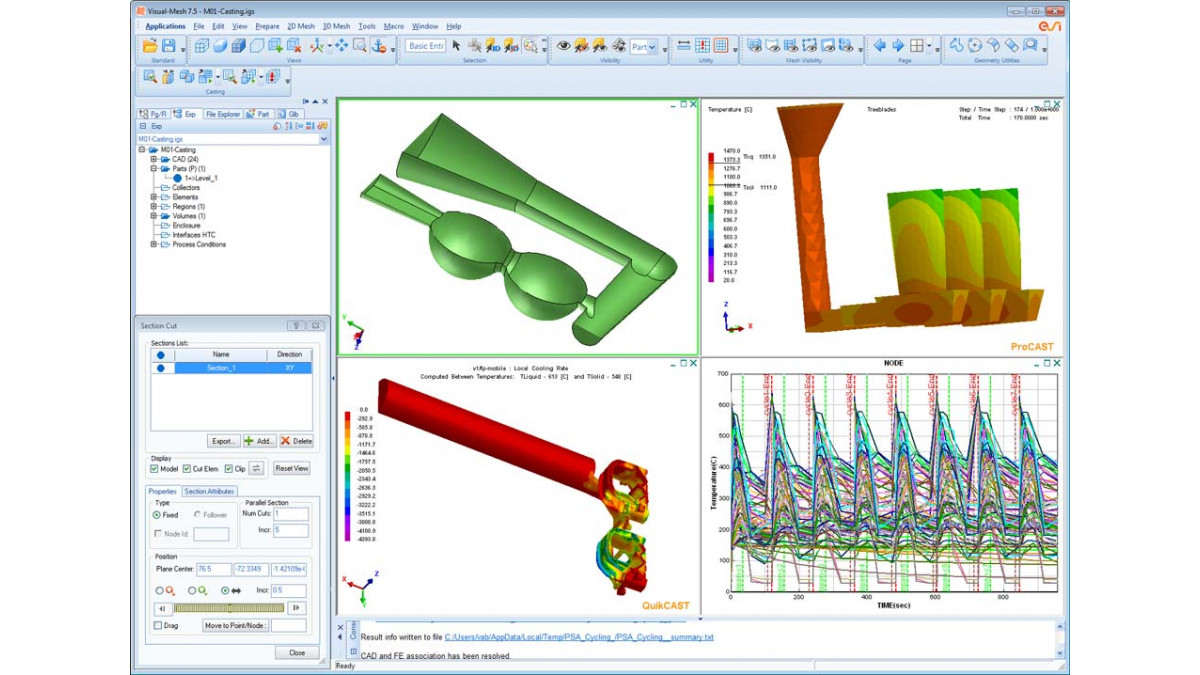Click the first Mesh Visibility eye icon
This screenshot has height=675, width=1200.
tap(755, 46)
